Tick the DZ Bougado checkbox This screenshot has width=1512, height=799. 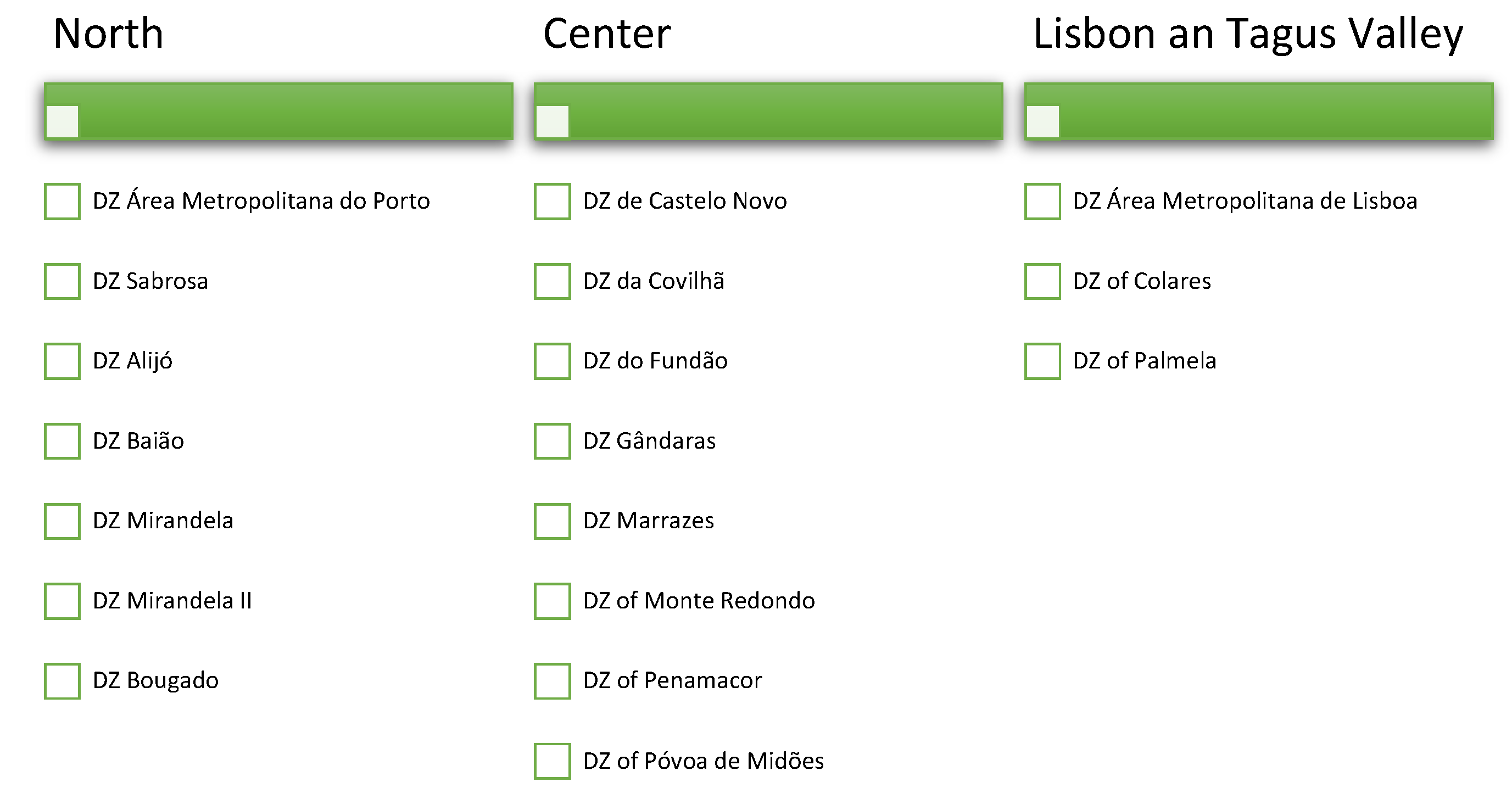point(62,681)
